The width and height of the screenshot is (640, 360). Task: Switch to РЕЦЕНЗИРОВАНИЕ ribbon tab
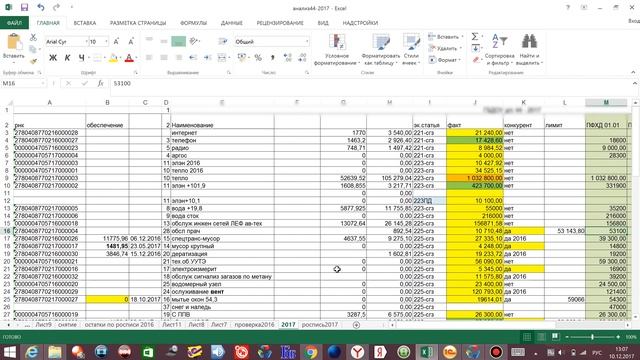(x=280, y=23)
